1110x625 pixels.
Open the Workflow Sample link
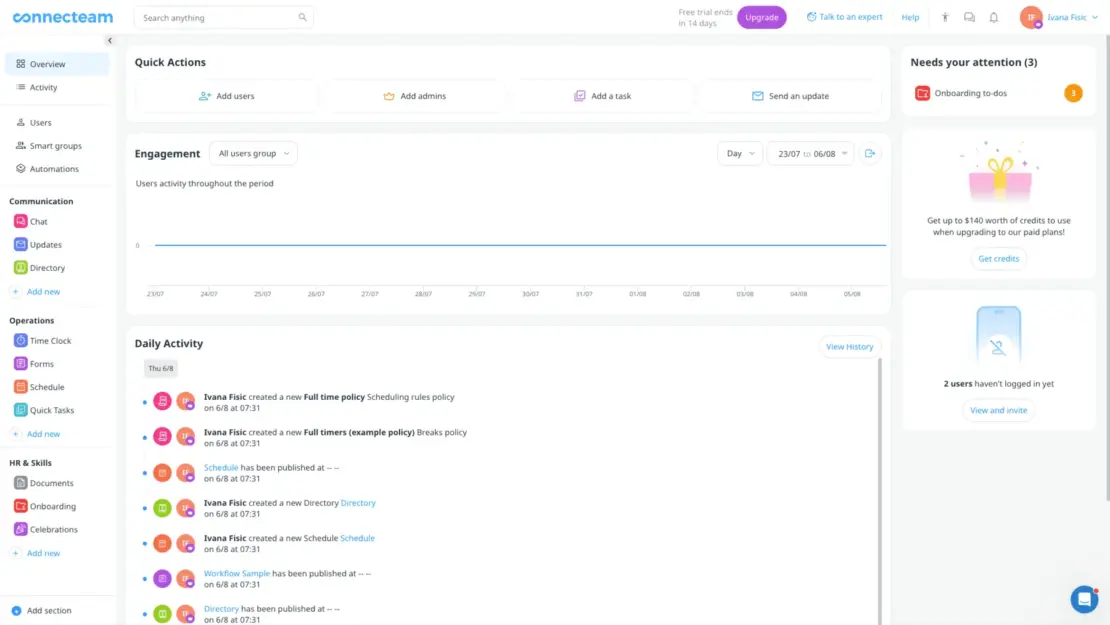pyautogui.click(x=236, y=573)
